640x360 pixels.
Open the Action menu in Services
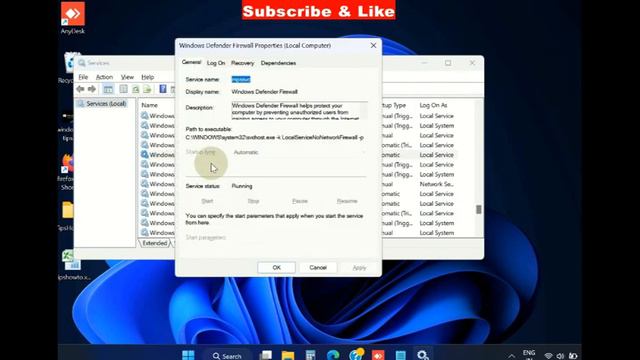pos(104,77)
